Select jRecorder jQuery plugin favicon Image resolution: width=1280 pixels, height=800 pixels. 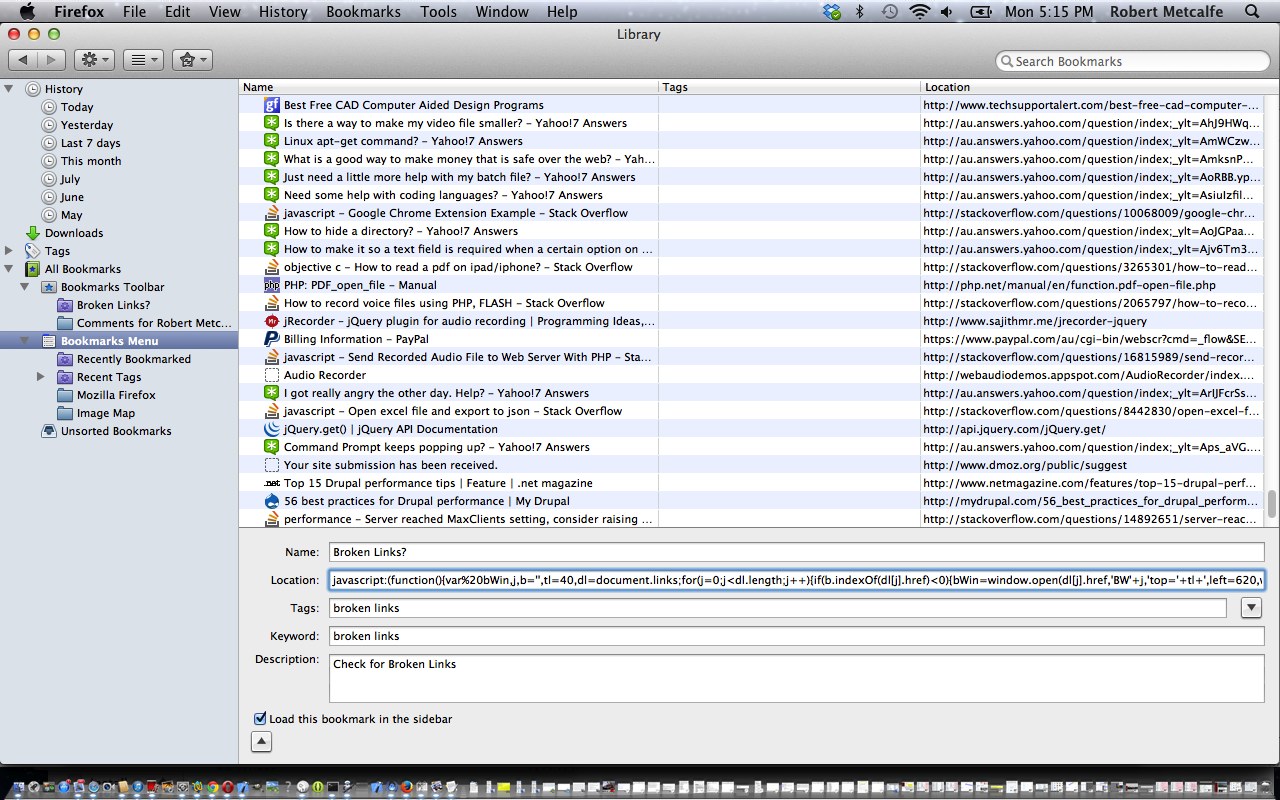click(x=272, y=321)
